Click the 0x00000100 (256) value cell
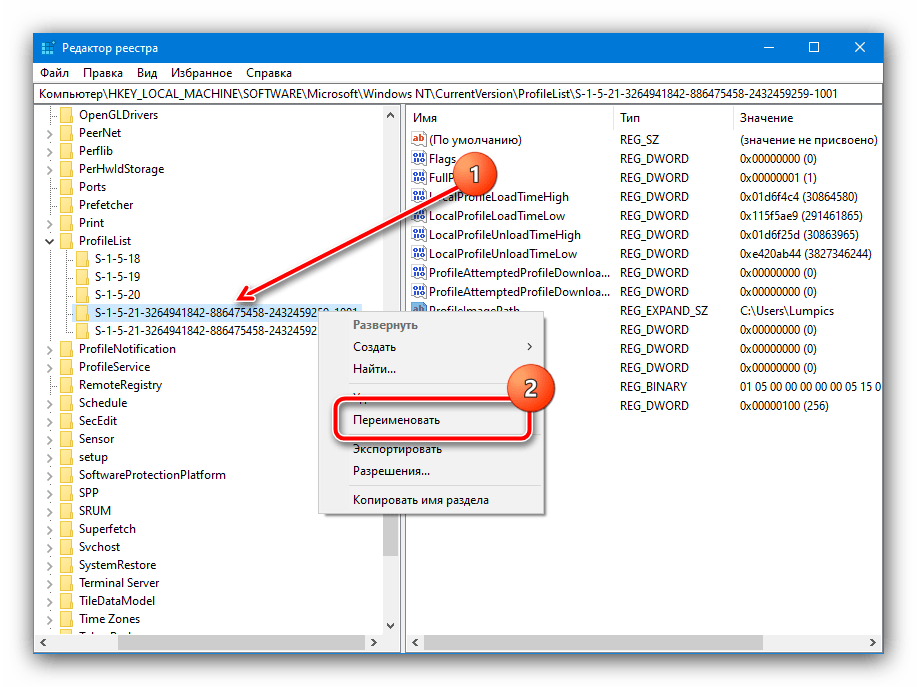 (784, 406)
